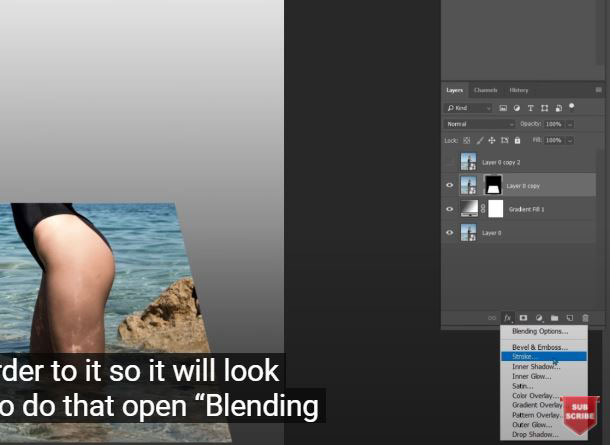Image resolution: width=610 pixels, height=445 pixels.
Task: Select Stroke from the fx menu
Action: [543, 356]
